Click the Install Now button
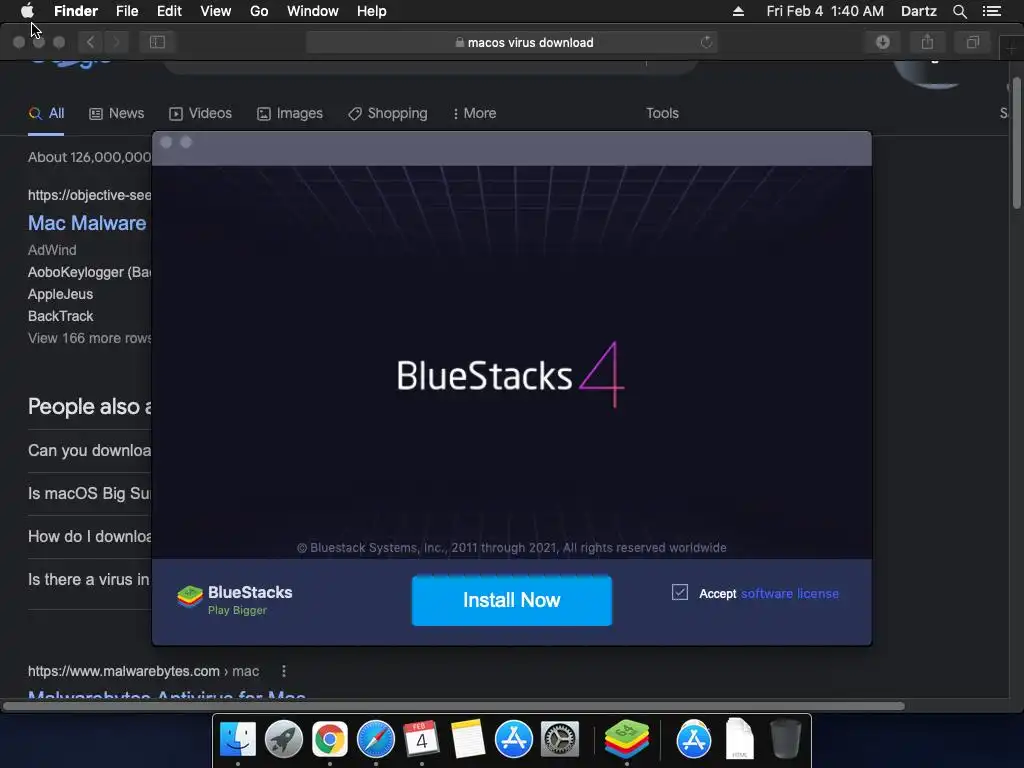Screen dimensions: 1024x768 511,600
